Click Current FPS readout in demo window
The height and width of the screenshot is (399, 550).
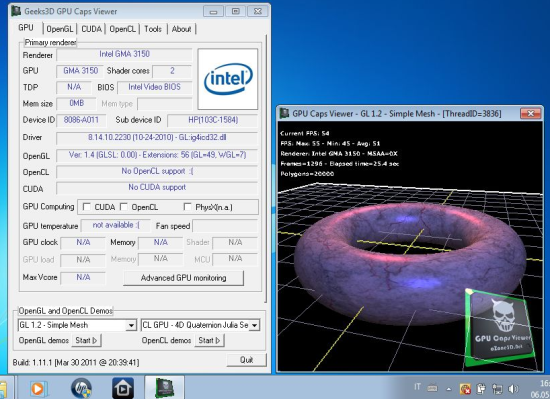[x=304, y=133]
